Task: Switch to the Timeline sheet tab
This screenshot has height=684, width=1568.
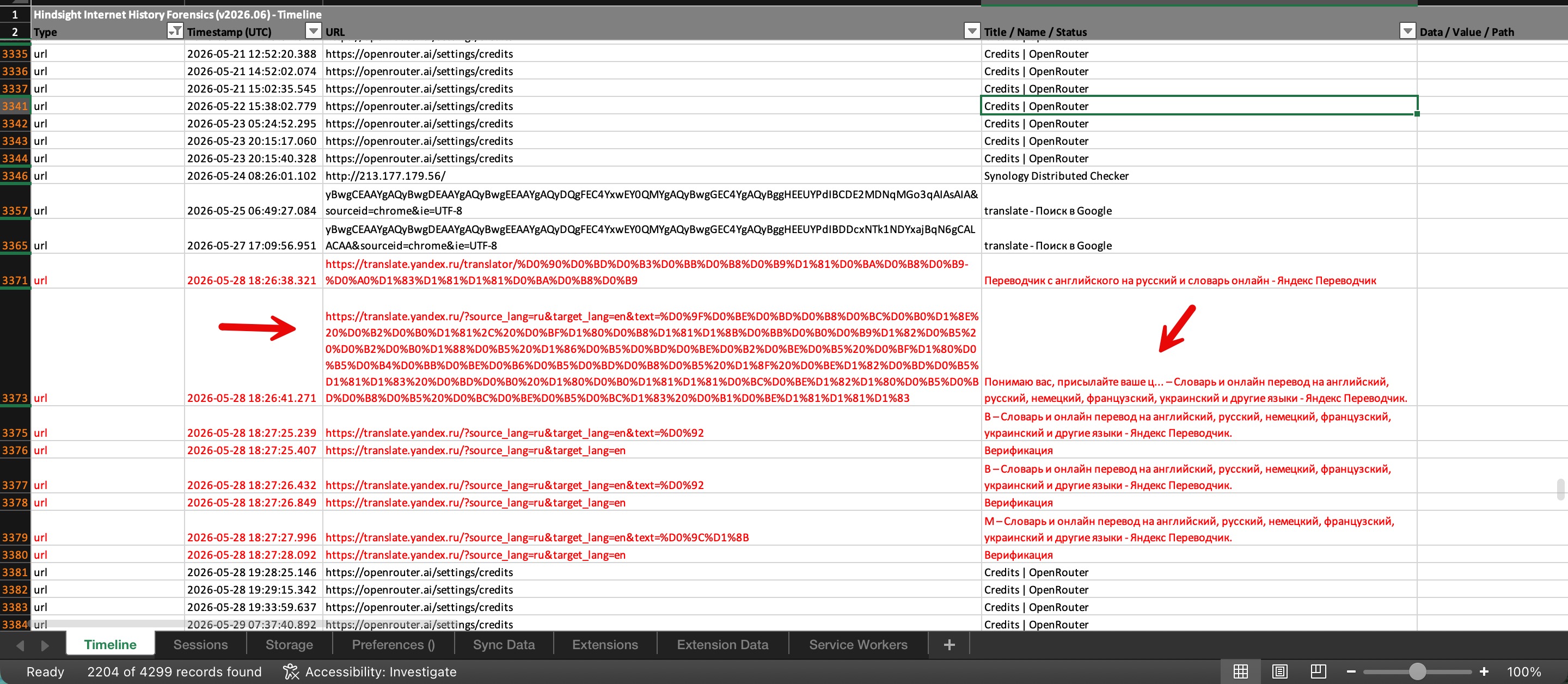Action: [x=110, y=644]
